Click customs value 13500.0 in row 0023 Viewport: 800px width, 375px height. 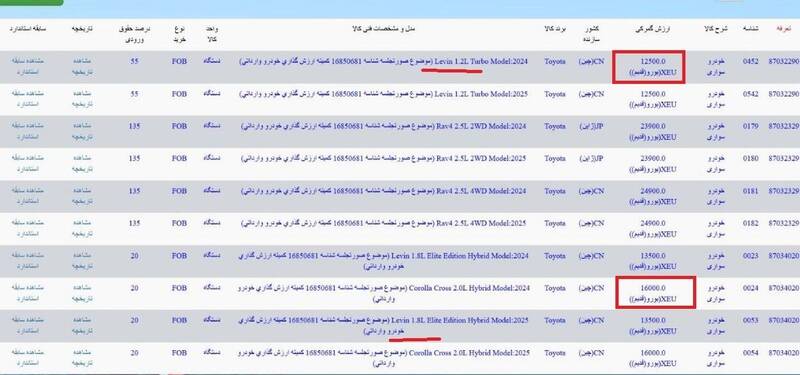coord(653,256)
